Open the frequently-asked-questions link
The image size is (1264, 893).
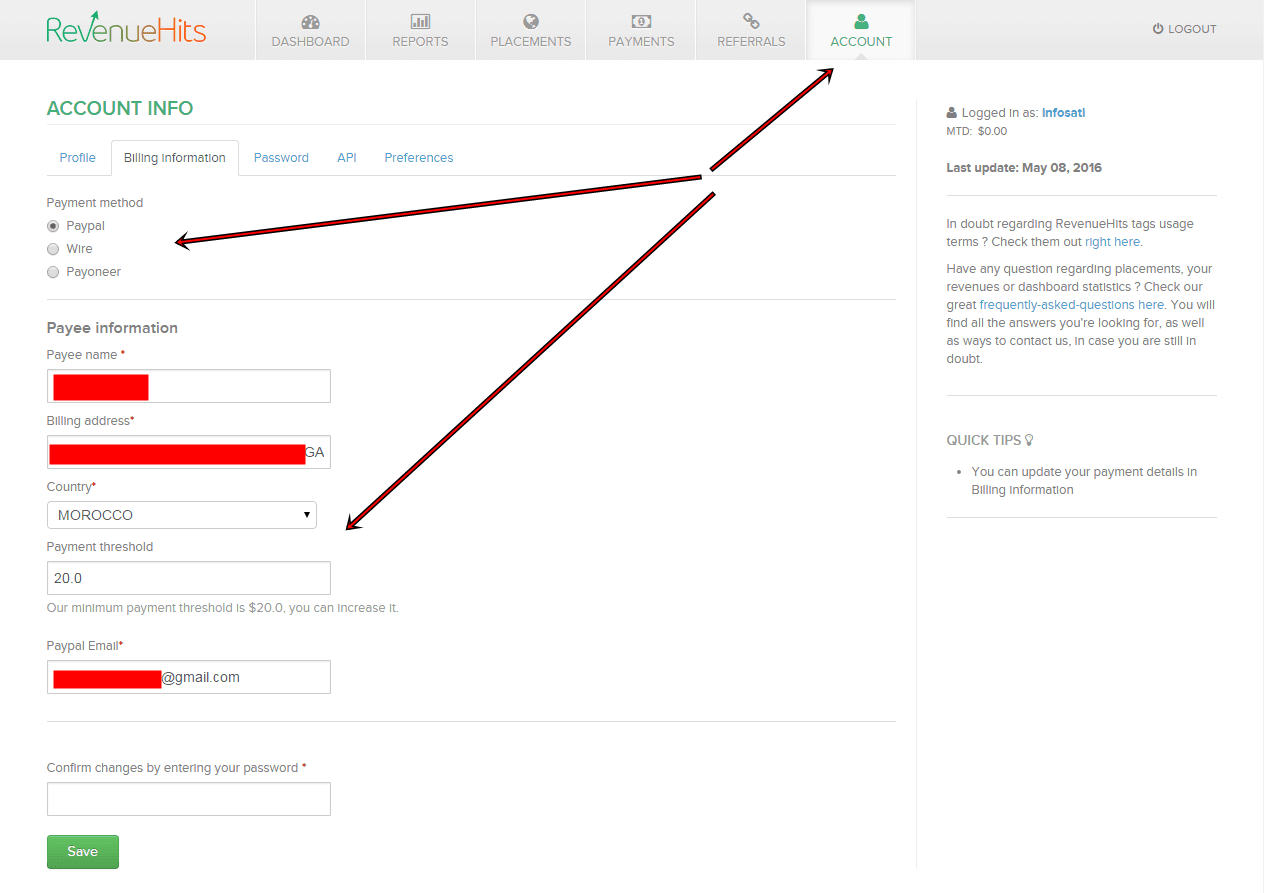pos(1071,305)
